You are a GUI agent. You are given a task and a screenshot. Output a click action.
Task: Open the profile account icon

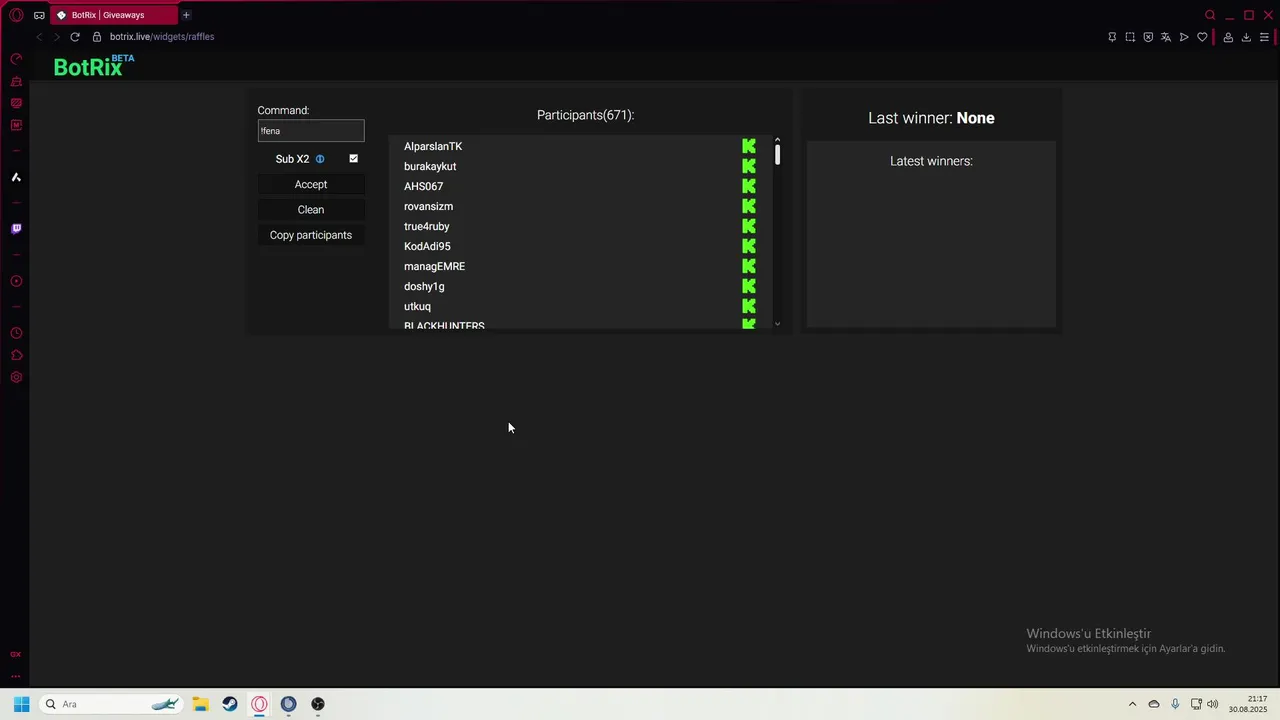click(x=1228, y=37)
